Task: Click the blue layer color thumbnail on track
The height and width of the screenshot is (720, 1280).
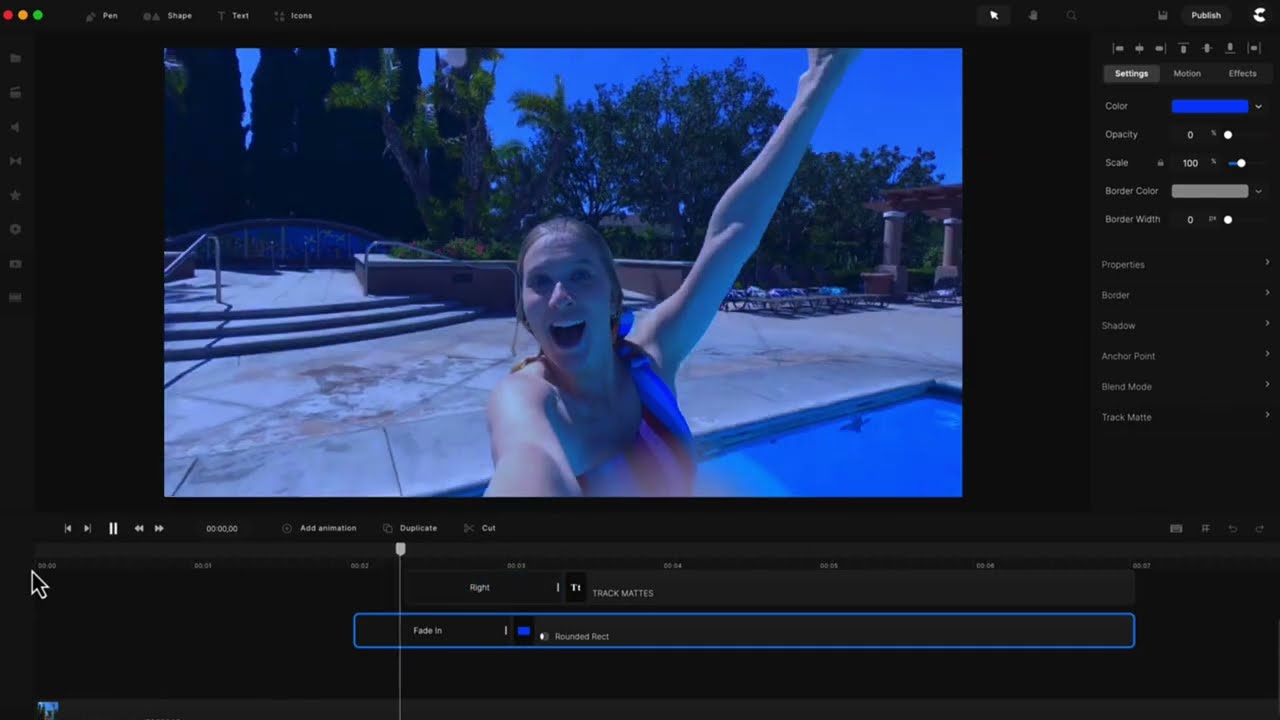Action: tap(523, 631)
